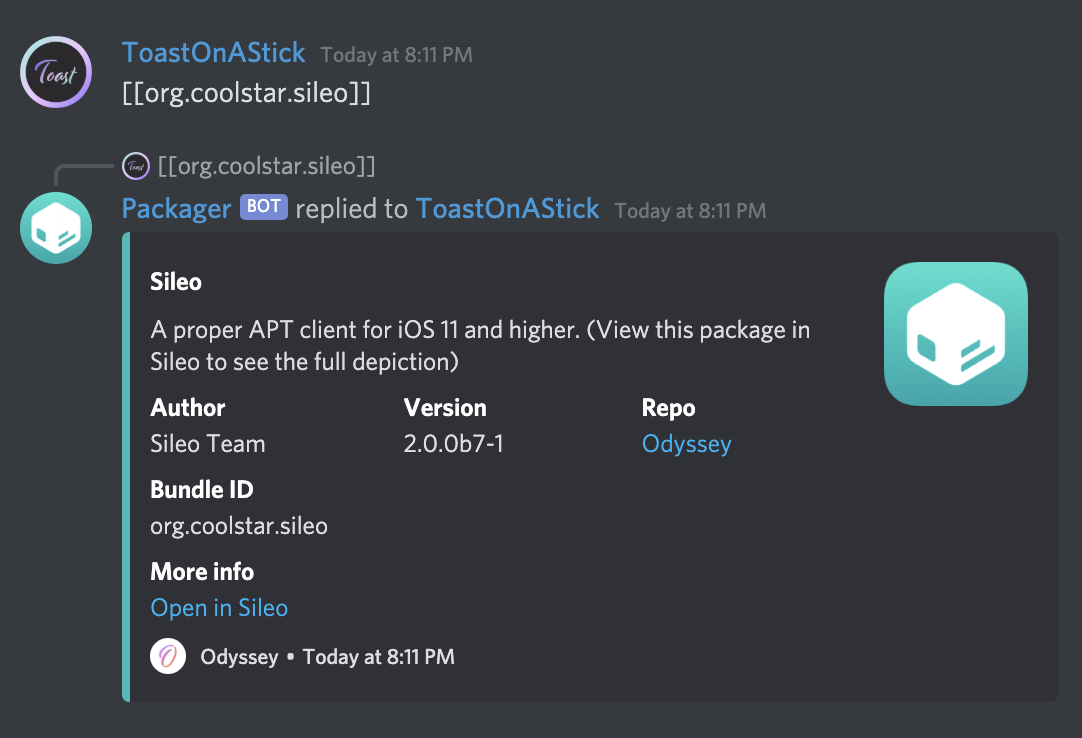The height and width of the screenshot is (738, 1082).
Task: Click the Sileo embed title
Action: pyautogui.click(x=176, y=282)
